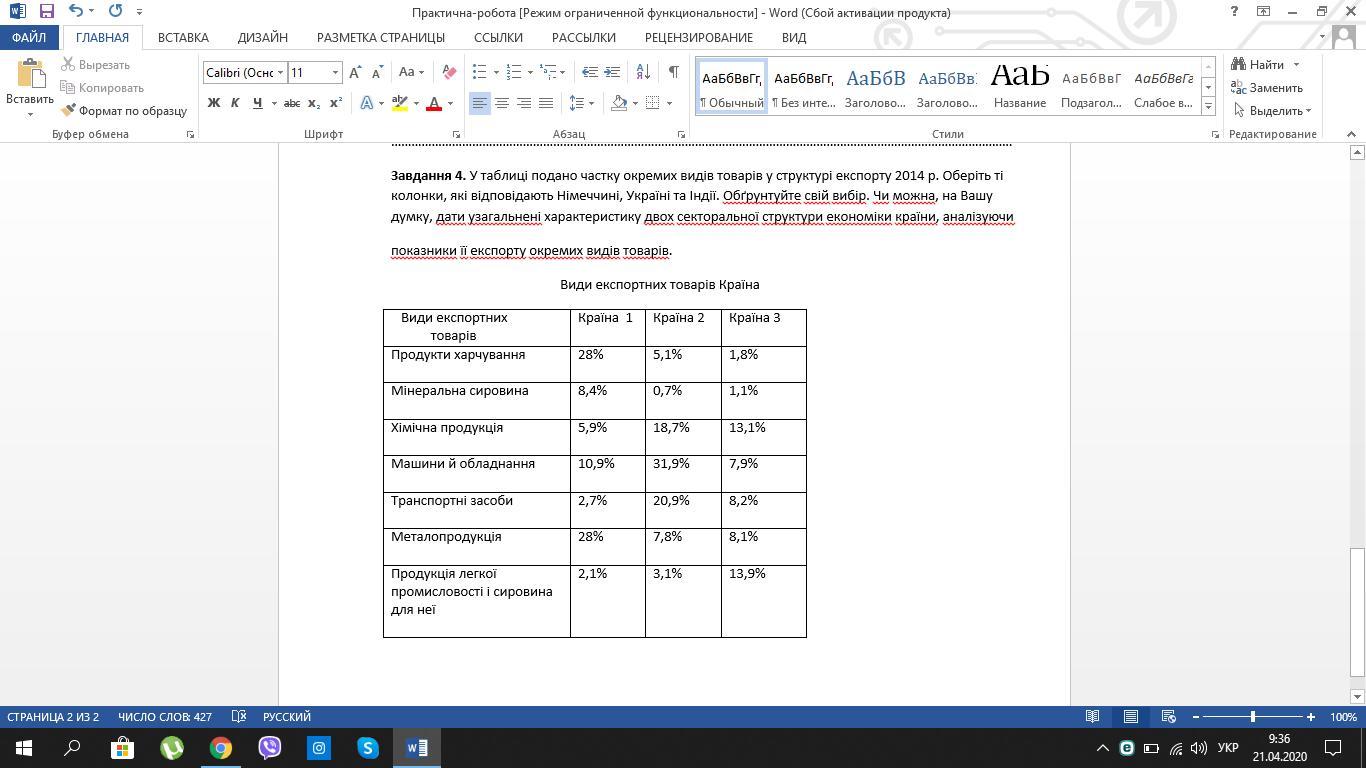Apply a bulleted list

click(x=479, y=72)
